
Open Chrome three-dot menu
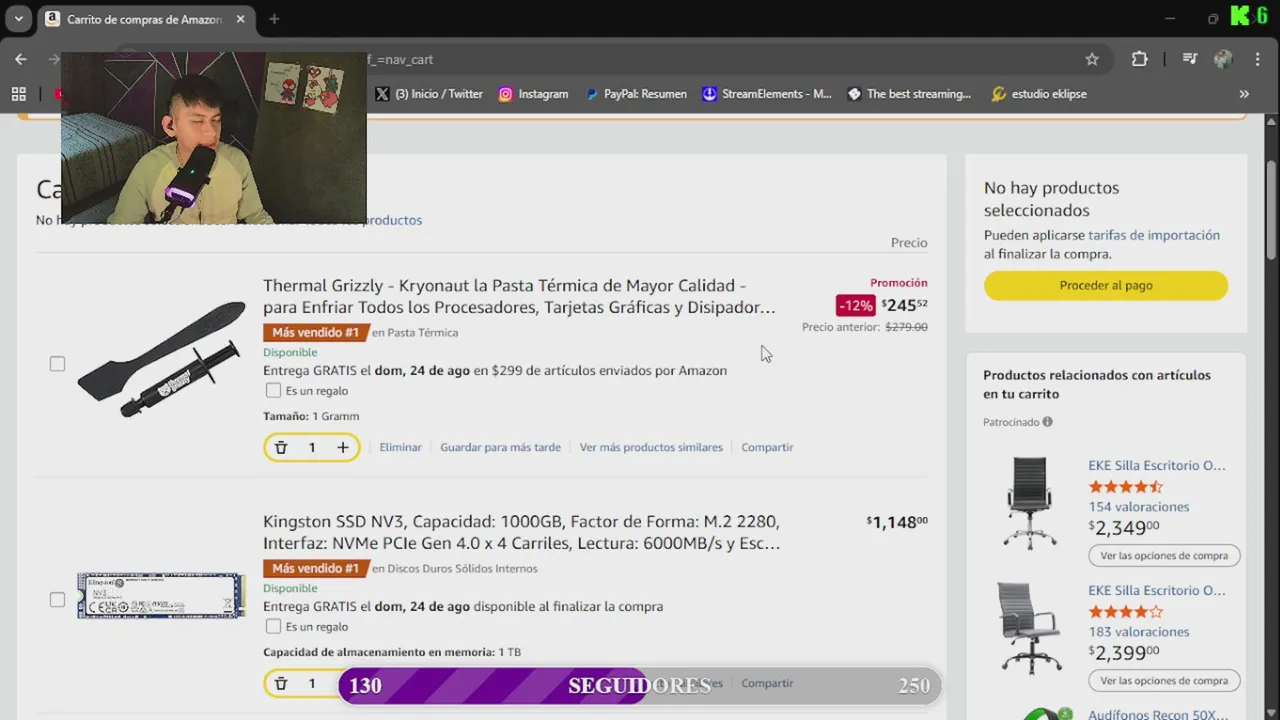1257,59
